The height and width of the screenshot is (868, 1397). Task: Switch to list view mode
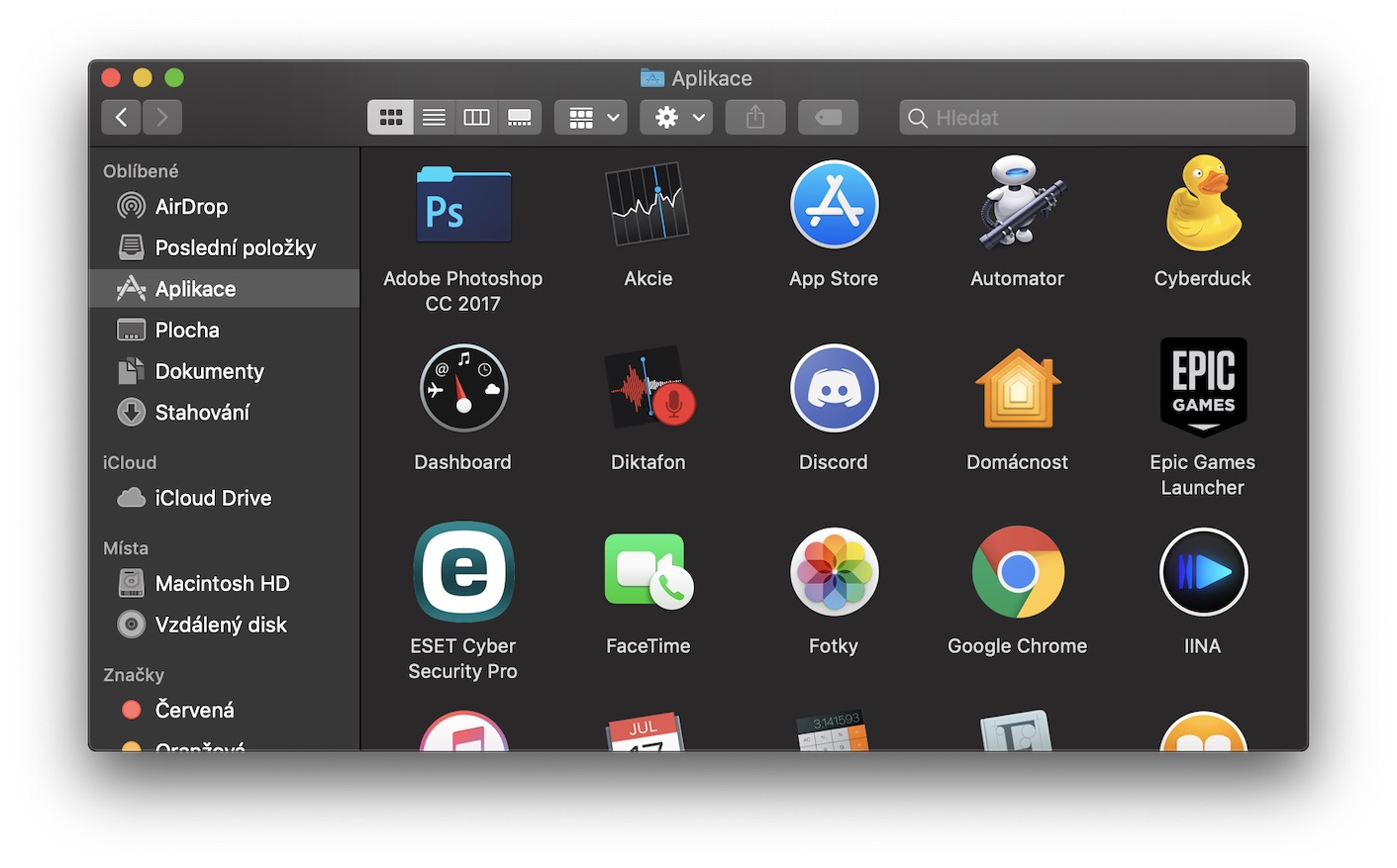click(434, 118)
